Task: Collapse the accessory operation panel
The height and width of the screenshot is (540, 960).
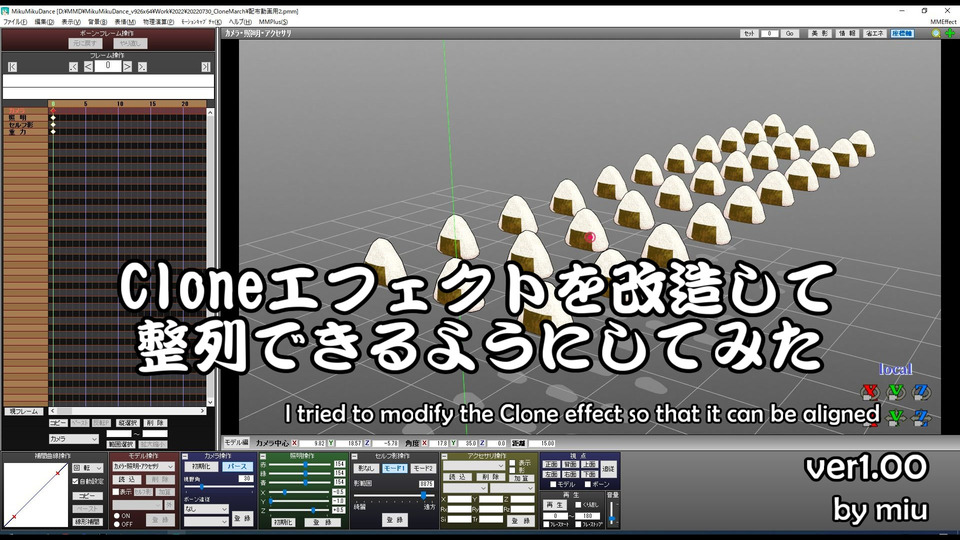Action: tap(444, 457)
